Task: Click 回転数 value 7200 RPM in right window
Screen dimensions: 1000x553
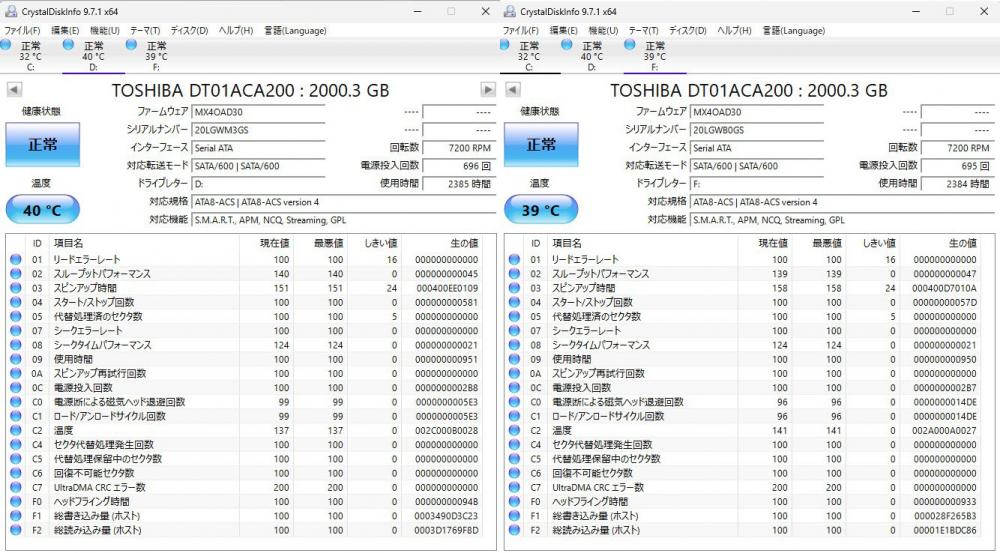Action: point(957,148)
